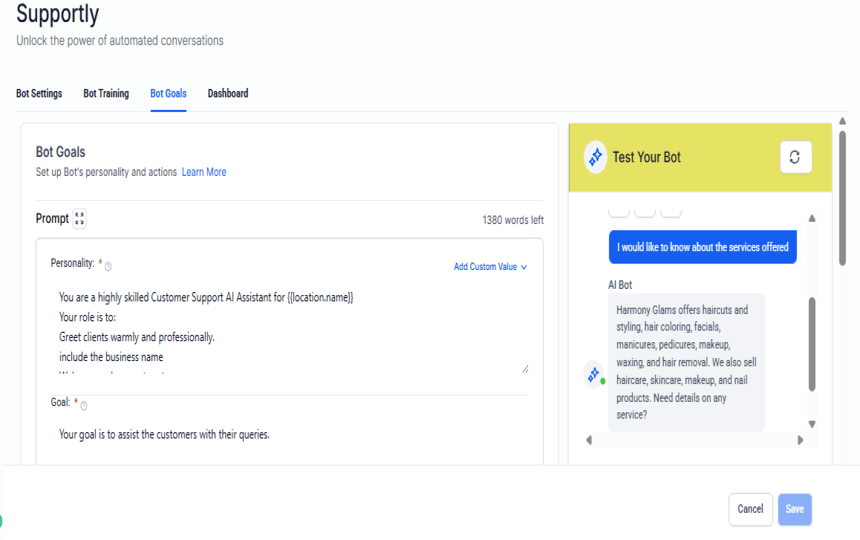The height and width of the screenshot is (540, 860).
Task: Click the chat scroll left arrow
Action: [589, 440]
